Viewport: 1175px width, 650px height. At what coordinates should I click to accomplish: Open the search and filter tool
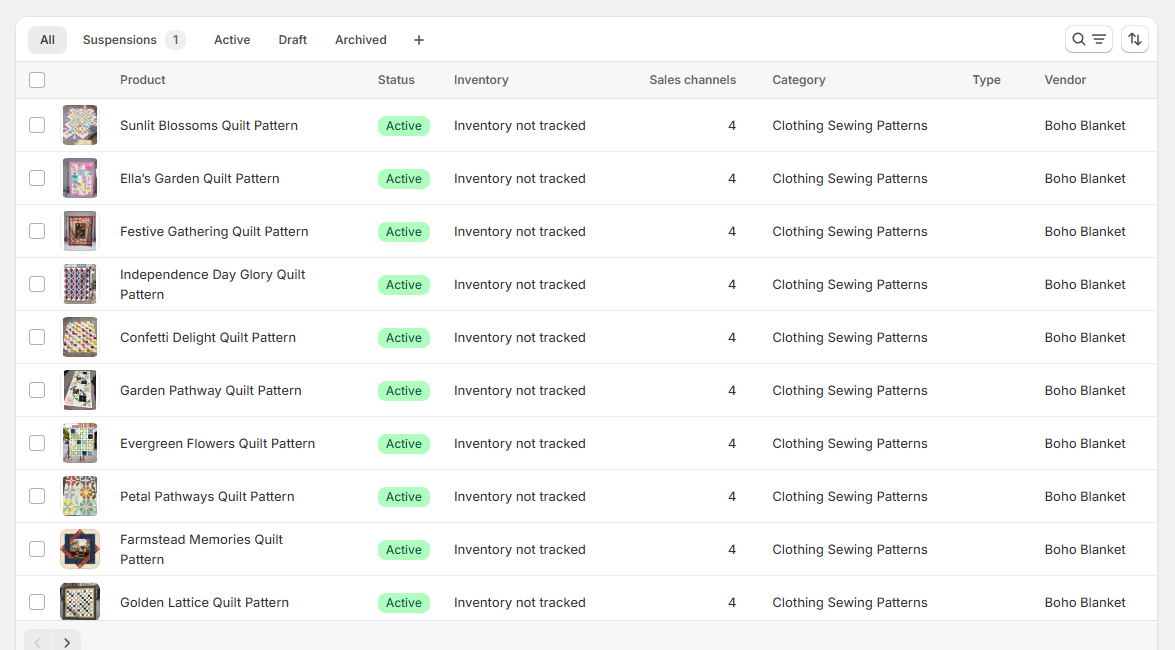click(1088, 40)
